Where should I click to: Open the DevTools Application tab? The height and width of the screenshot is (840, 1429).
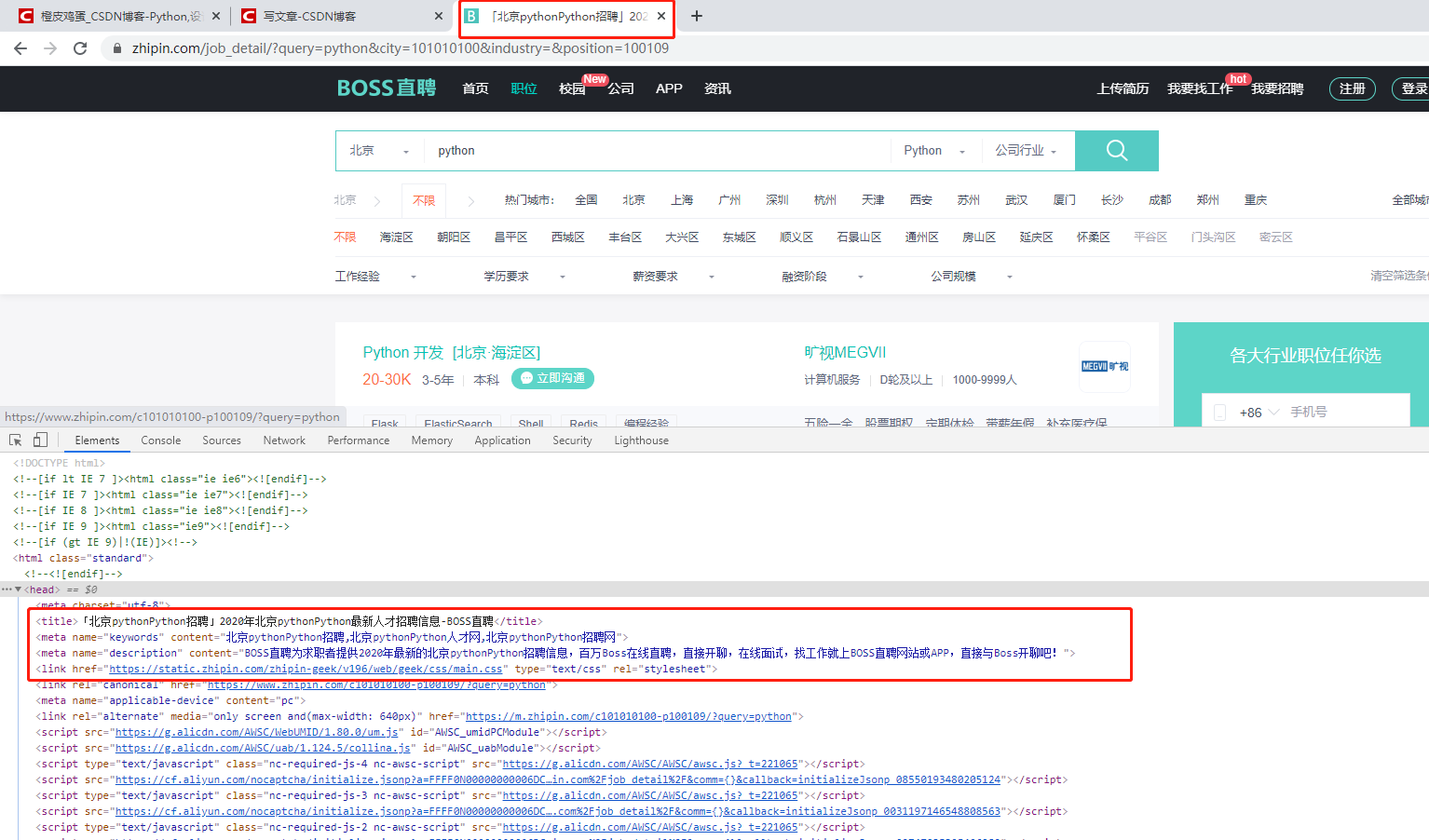(502, 440)
